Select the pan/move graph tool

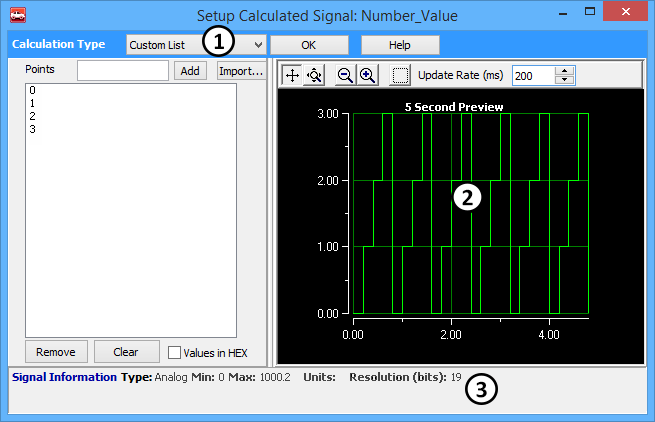click(x=292, y=75)
